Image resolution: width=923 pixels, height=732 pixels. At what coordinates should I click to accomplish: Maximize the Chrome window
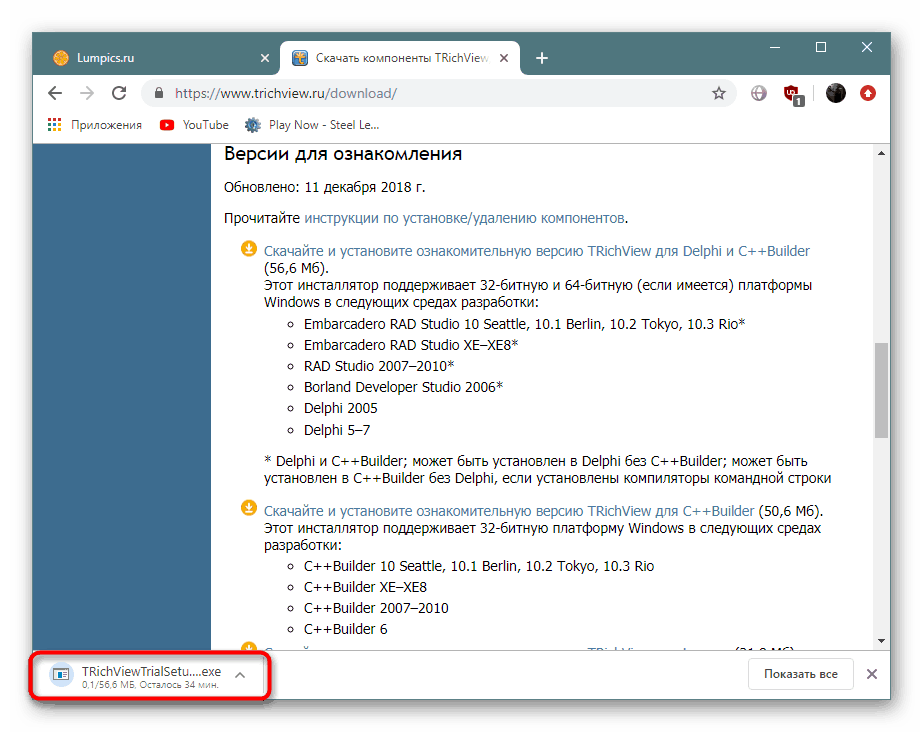pyautogui.click(x=821, y=47)
